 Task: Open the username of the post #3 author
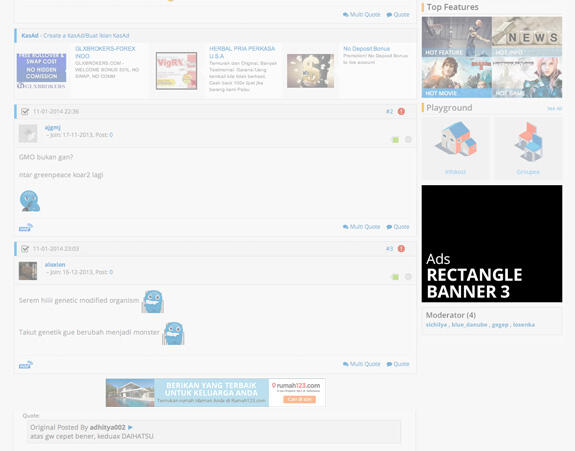[55, 264]
